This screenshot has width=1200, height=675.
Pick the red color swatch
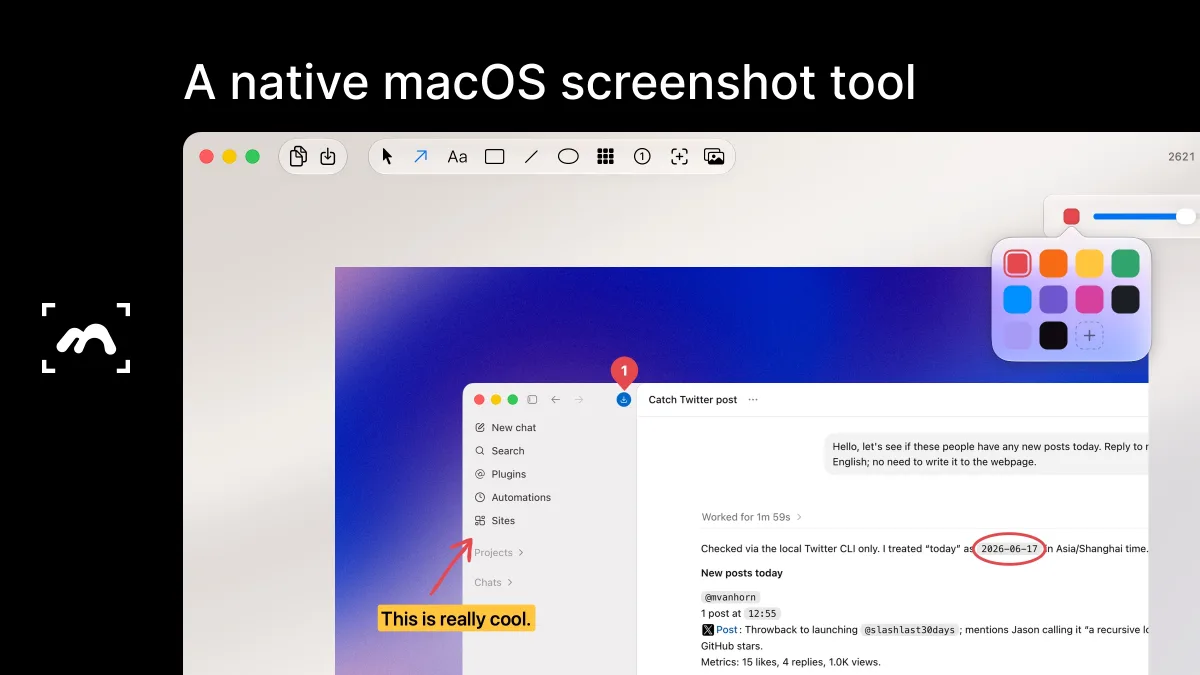[1017, 263]
